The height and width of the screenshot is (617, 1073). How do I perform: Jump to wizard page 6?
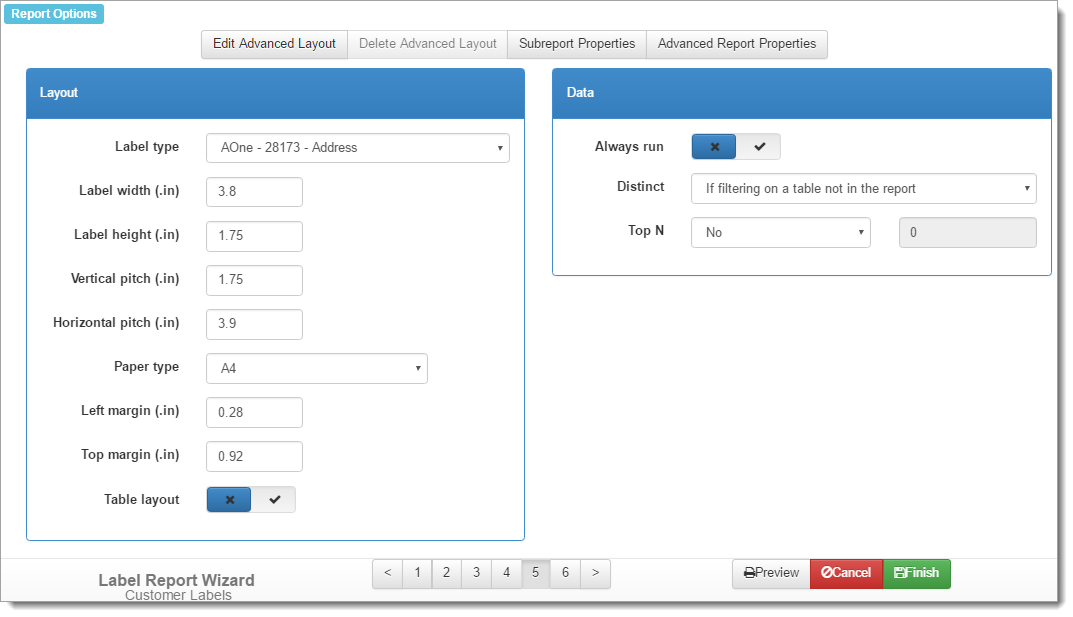565,573
